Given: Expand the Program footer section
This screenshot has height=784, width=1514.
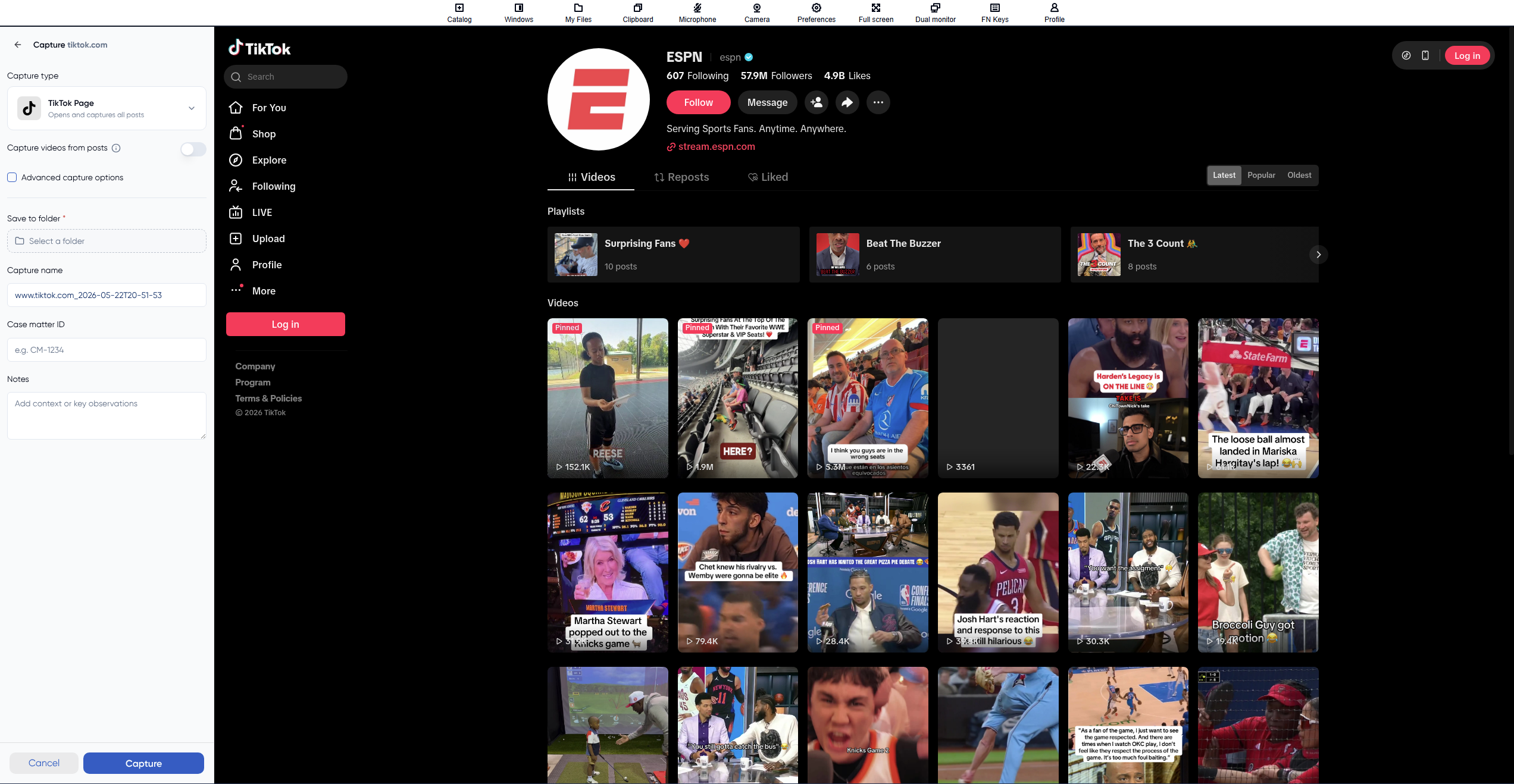Looking at the screenshot, I should [253, 382].
